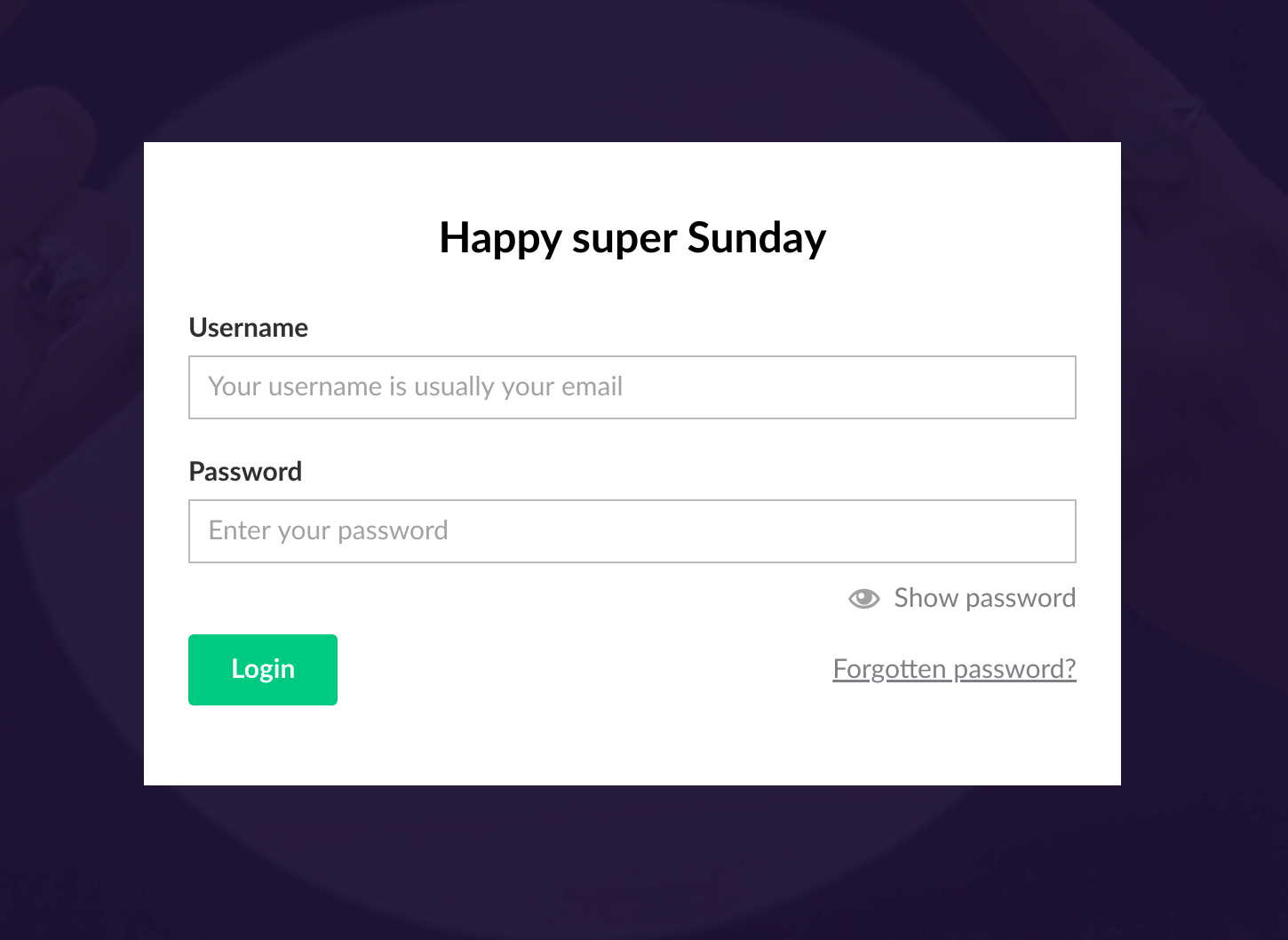Toggle the Show password text
Image resolution: width=1288 pixels, height=940 pixels.
click(x=984, y=598)
